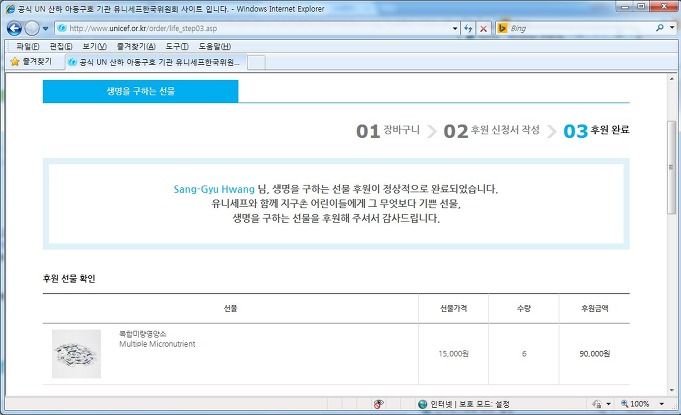Screen dimensions: 681x415
Task: Open the 편집(E) menu
Action: pos(61,46)
